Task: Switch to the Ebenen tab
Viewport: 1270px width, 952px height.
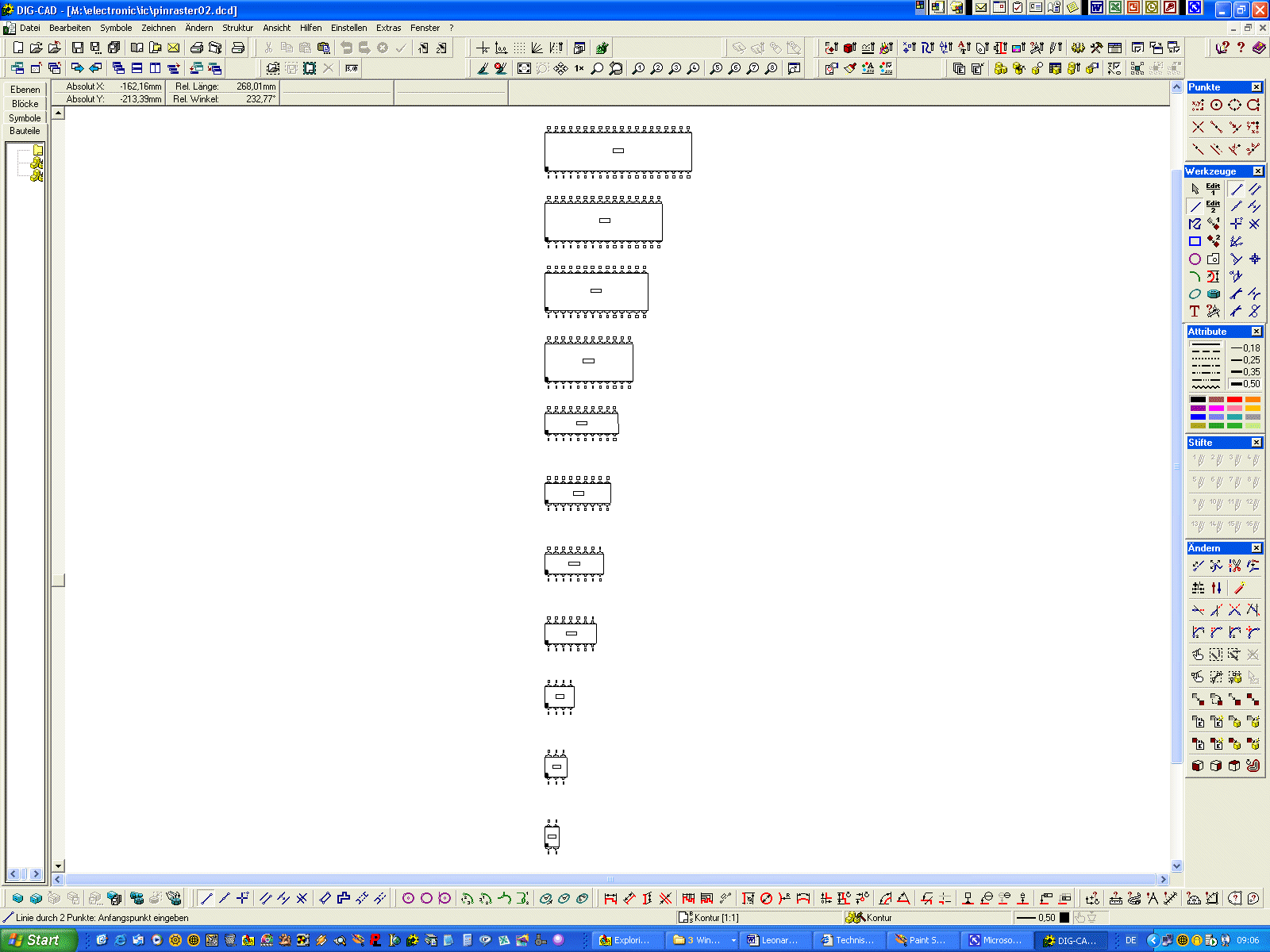Action: pyautogui.click(x=25, y=90)
